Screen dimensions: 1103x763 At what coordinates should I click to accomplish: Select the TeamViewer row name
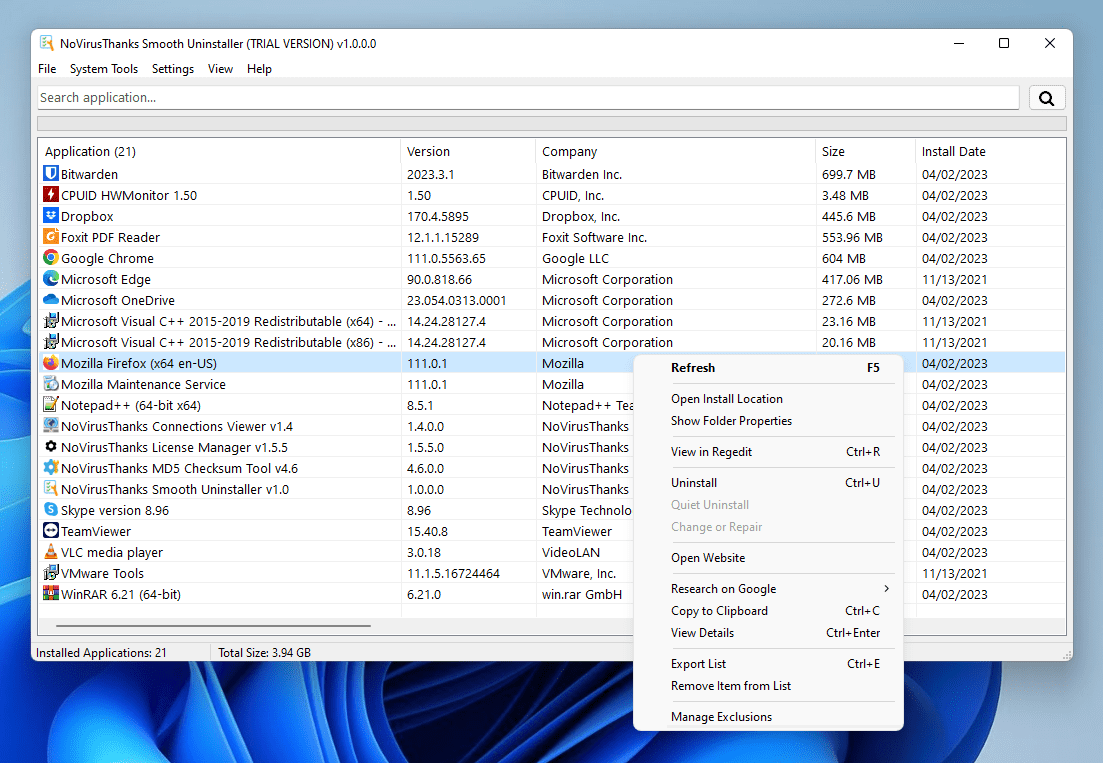[96, 531]
